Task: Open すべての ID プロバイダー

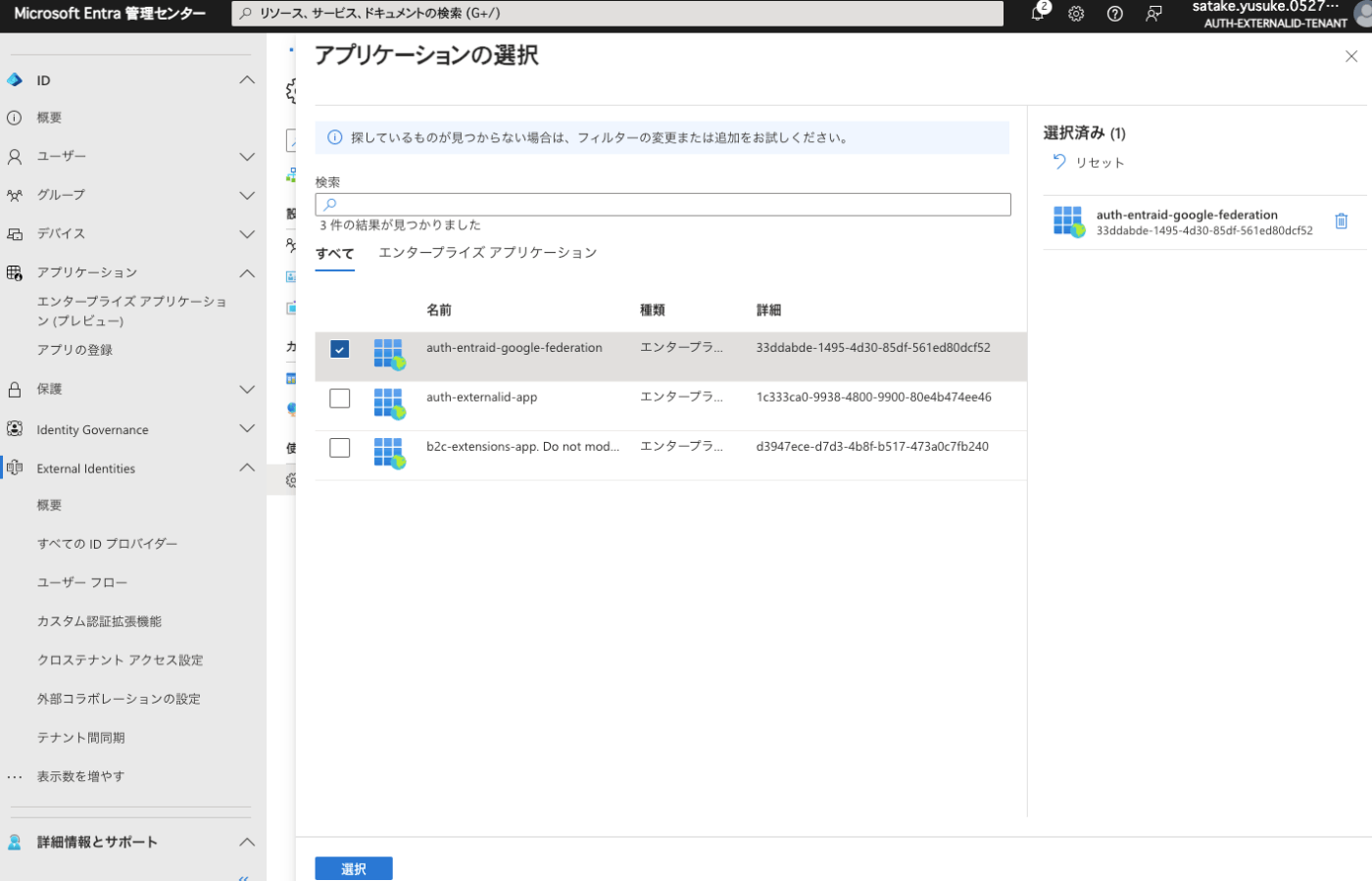Action: click(107, 544)
